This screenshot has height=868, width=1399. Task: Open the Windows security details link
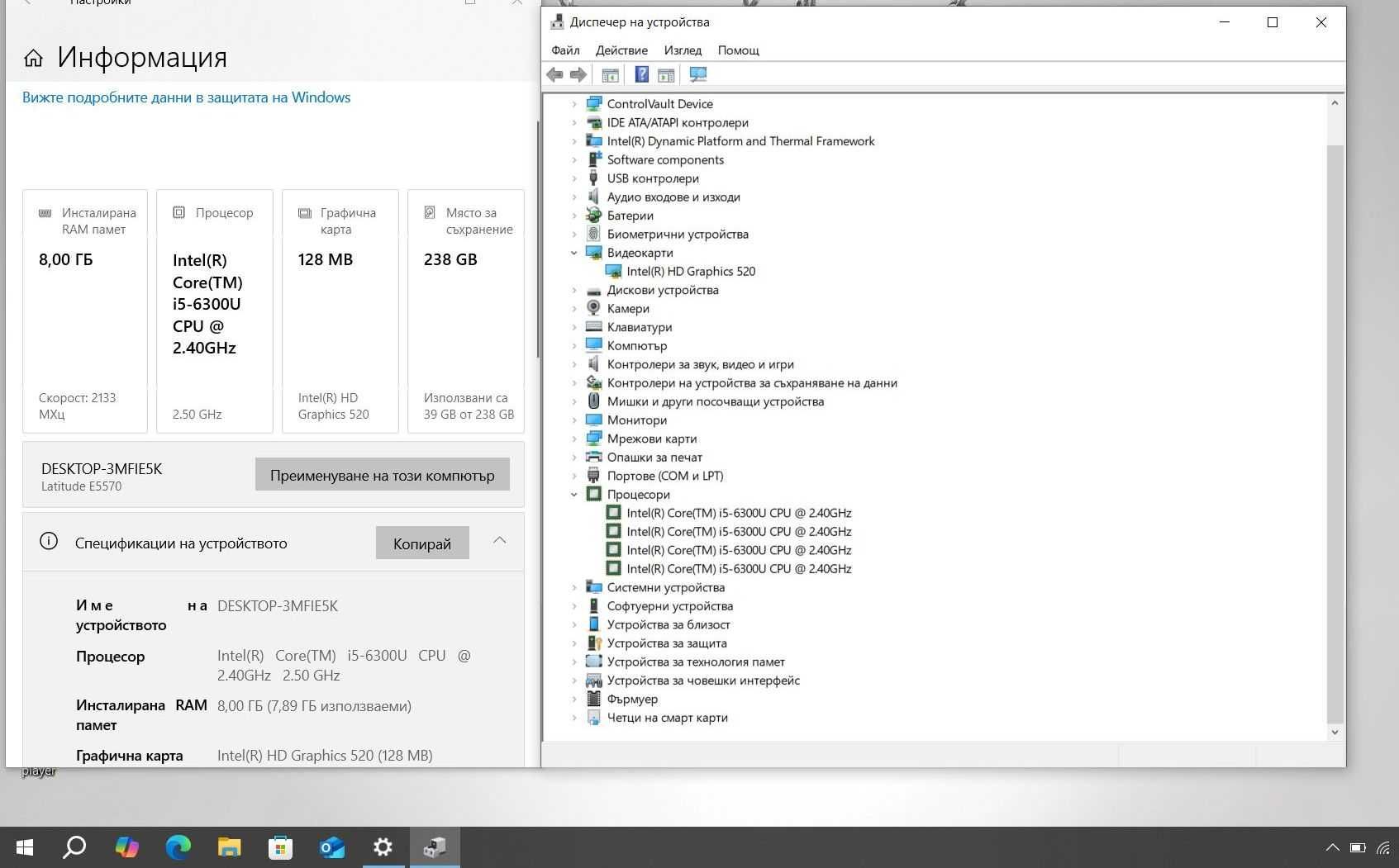click(x=186, y=97)
